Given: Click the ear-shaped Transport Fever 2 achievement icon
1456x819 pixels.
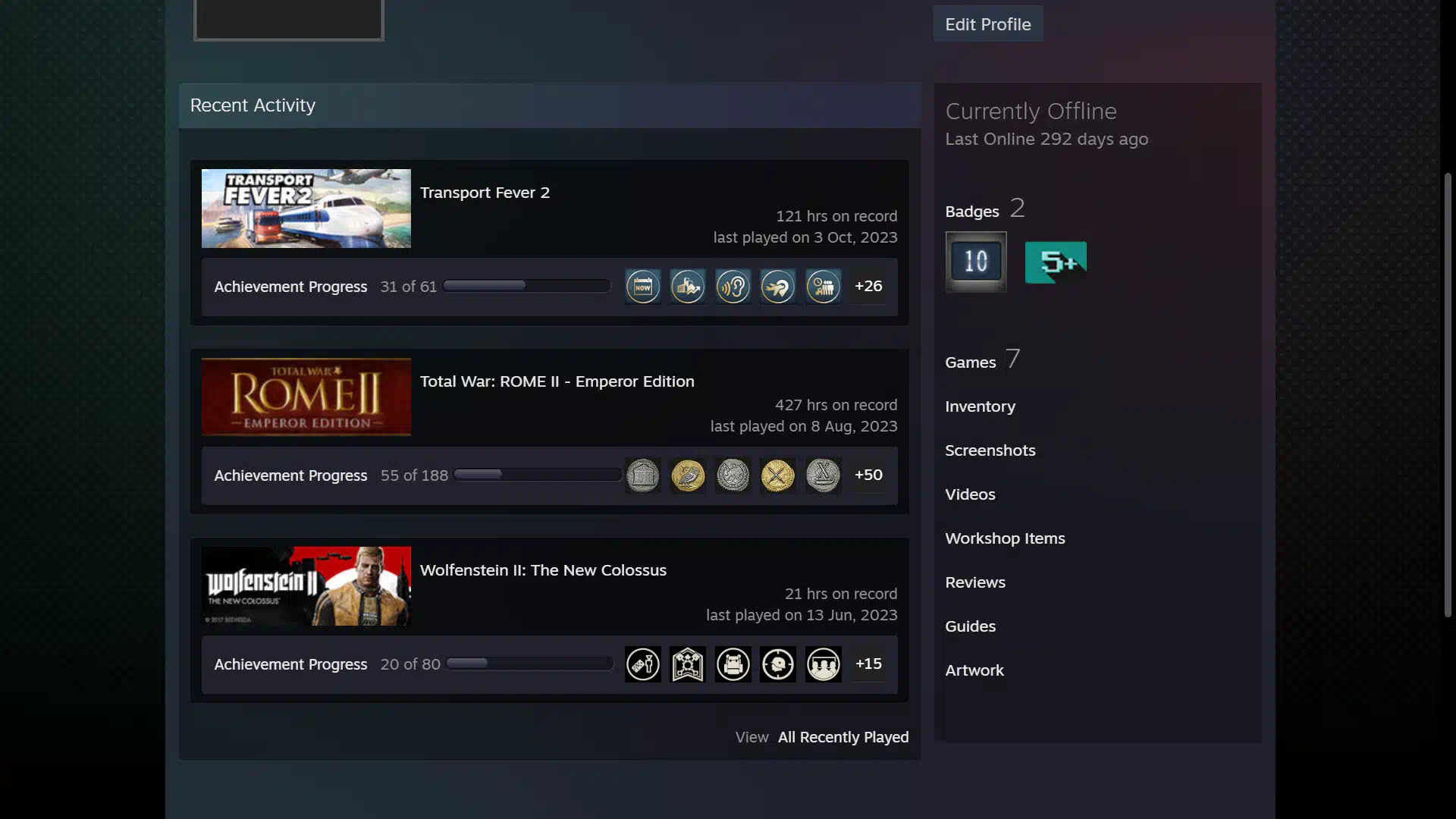Looking at the screenshot, I should (x=733, y=287).
